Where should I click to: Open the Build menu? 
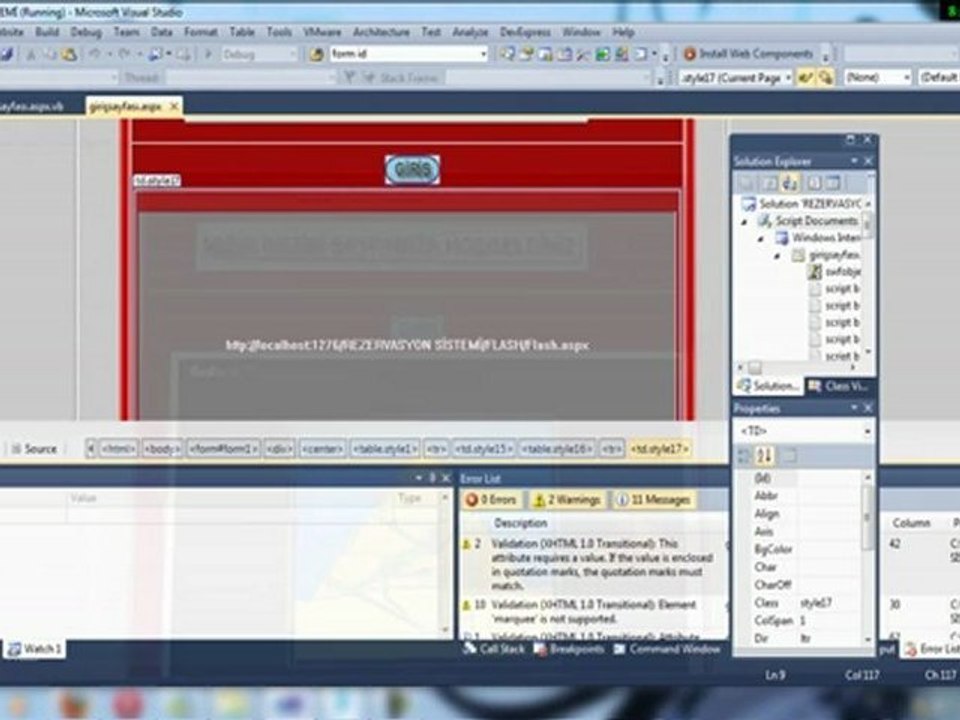(x=47, y=32)
